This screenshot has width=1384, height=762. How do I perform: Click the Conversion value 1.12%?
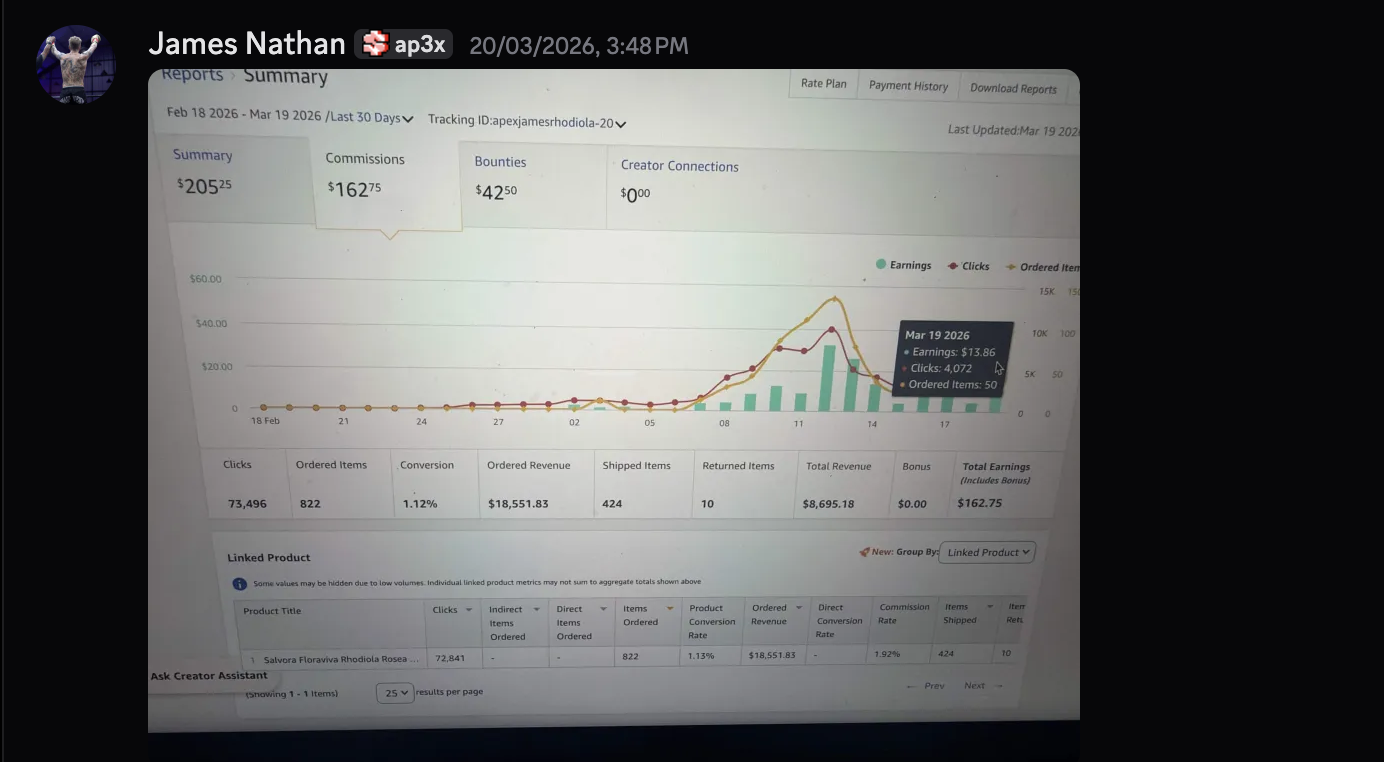click(420, 504)
